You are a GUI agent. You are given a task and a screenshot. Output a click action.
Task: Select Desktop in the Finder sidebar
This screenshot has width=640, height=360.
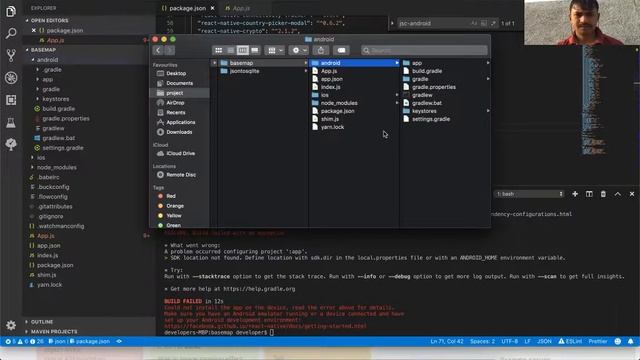[x=176, y=73]
